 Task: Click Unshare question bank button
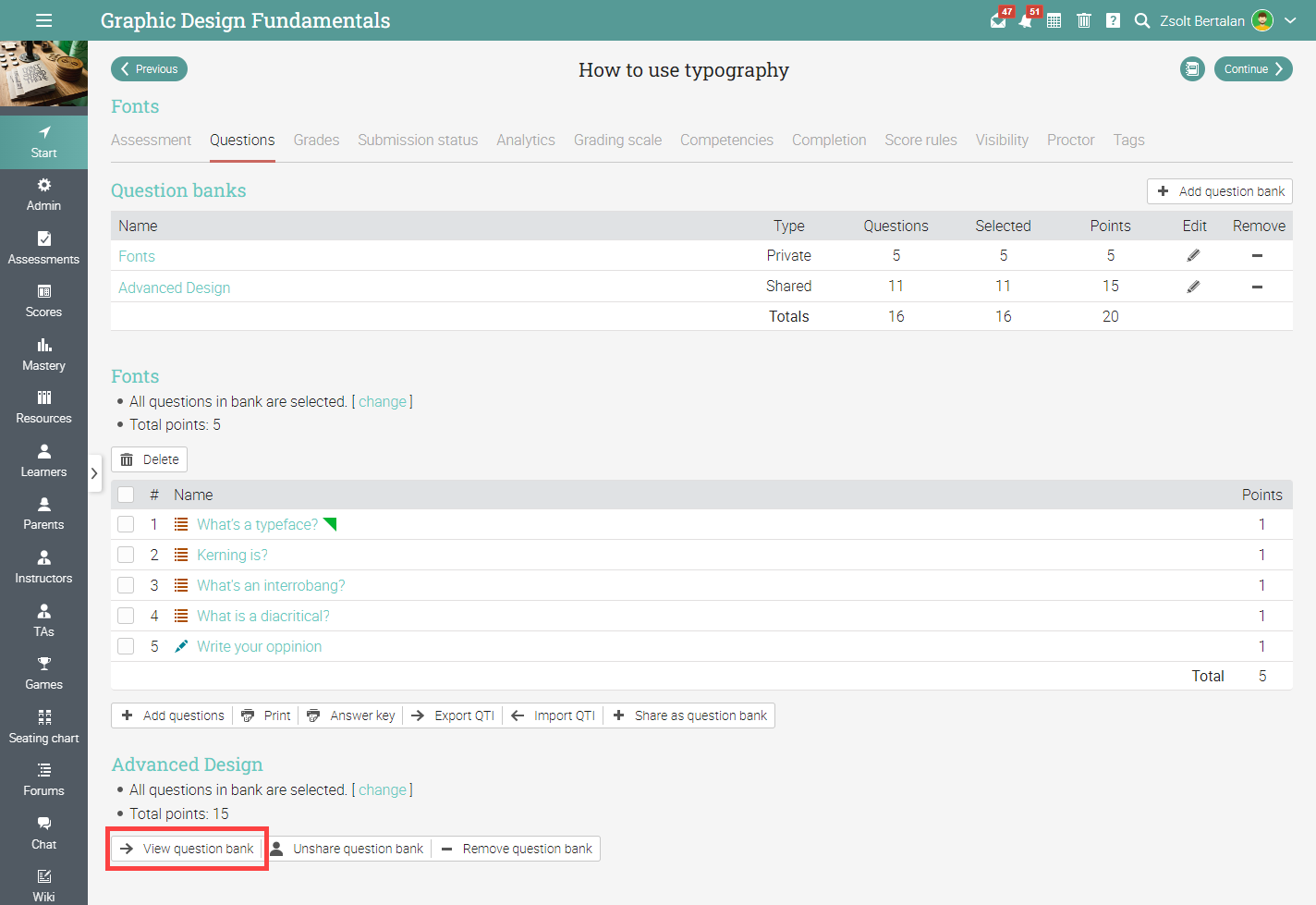pos(347,849)
